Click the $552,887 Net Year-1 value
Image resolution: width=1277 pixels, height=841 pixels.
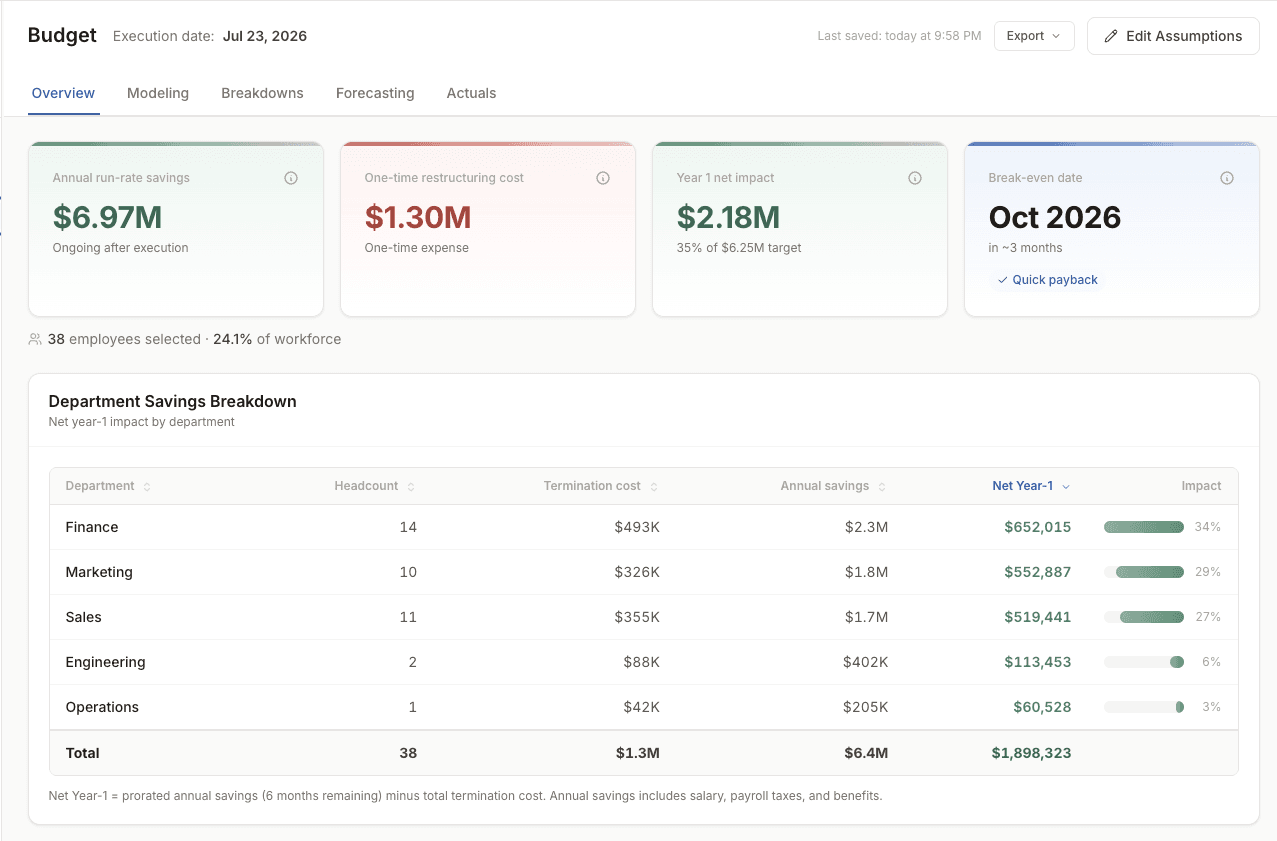(1038, 572)
